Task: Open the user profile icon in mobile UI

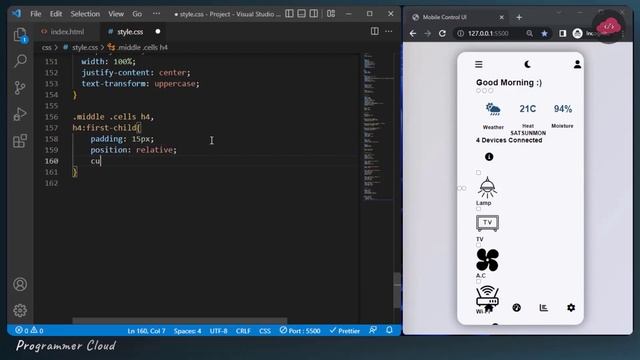Action: point(577,64)
